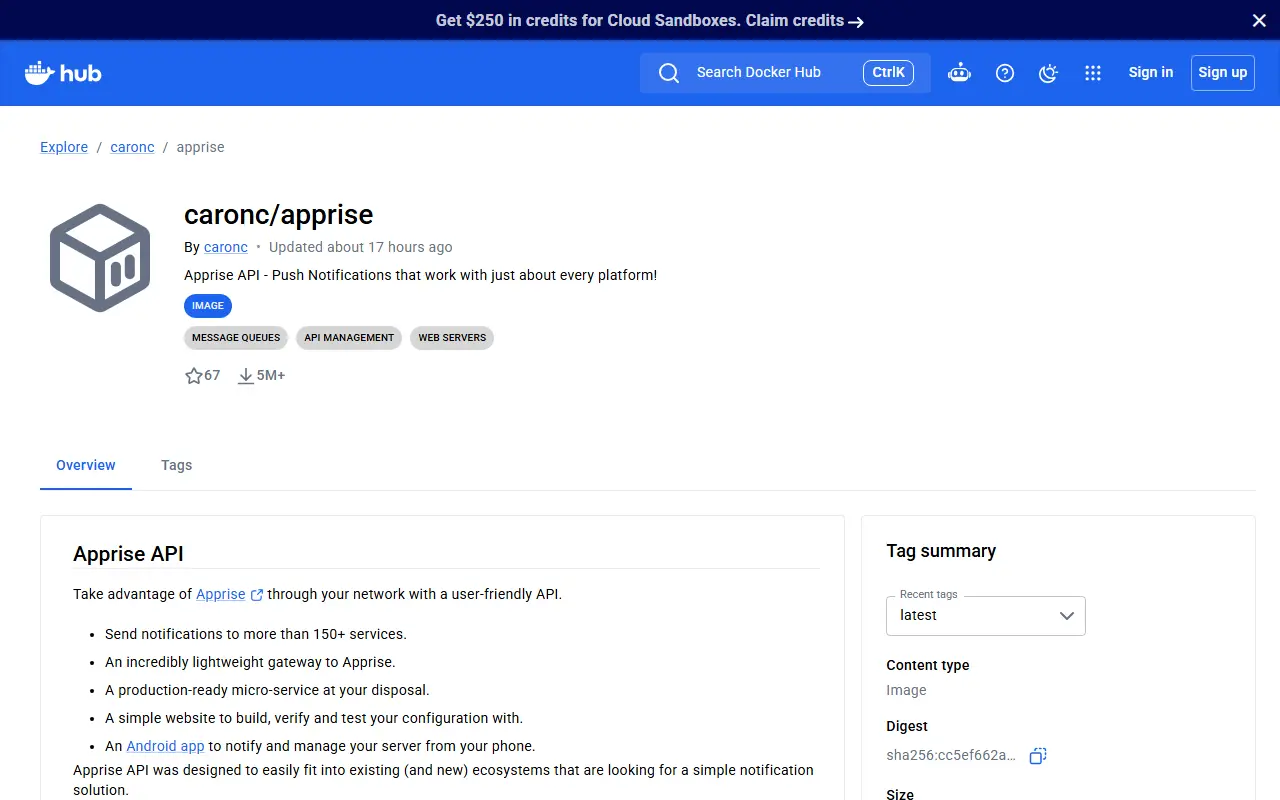Filter by WEB SERVERS category chip

[x=452, y=338]
